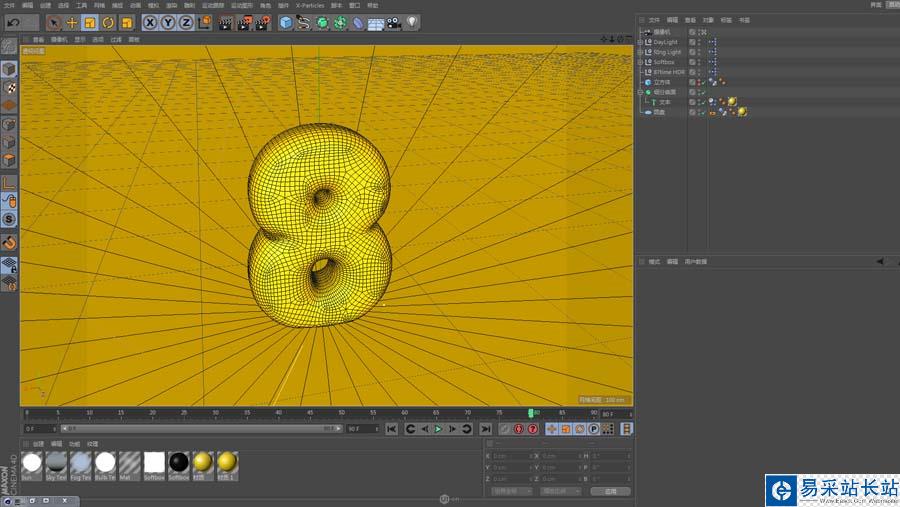Click the Undo arrow icon
The image size is (900, 507).
click(14, 22)
